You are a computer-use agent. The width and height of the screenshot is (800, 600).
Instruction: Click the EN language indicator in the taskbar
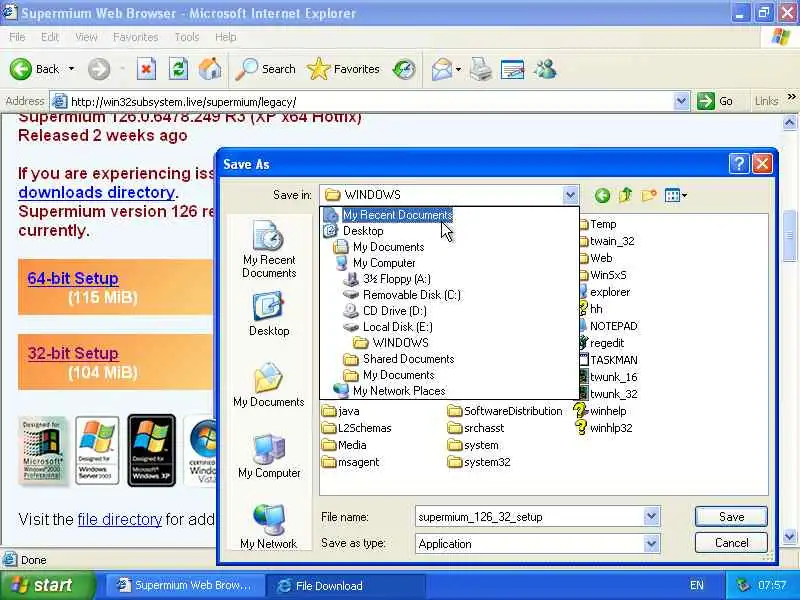tap(696, 585)
